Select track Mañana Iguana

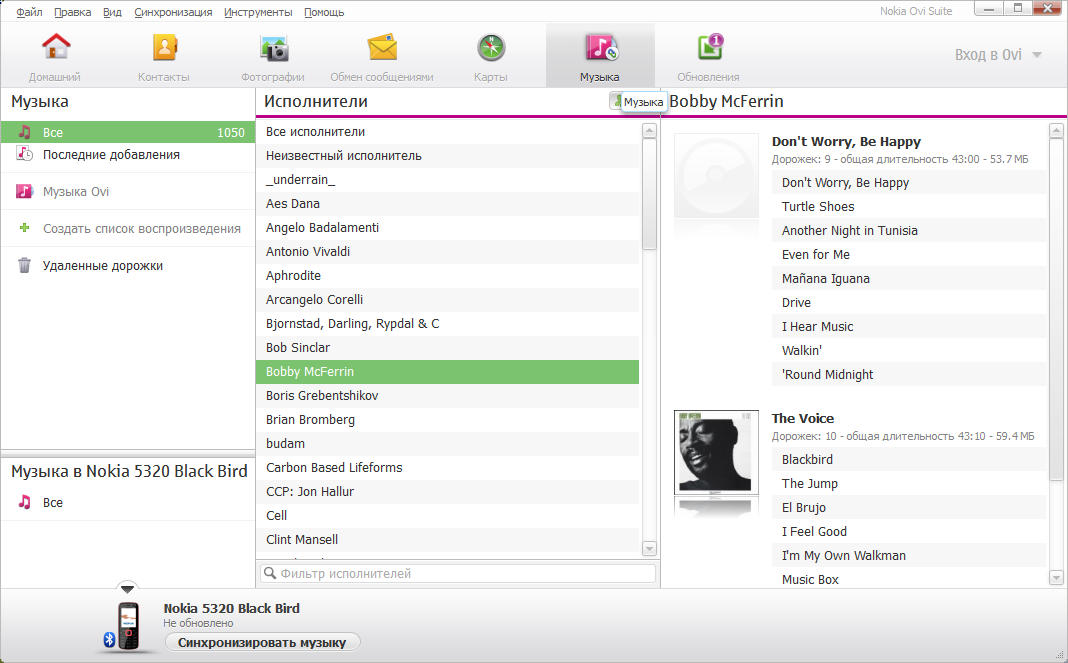click(x=909, y=278)
